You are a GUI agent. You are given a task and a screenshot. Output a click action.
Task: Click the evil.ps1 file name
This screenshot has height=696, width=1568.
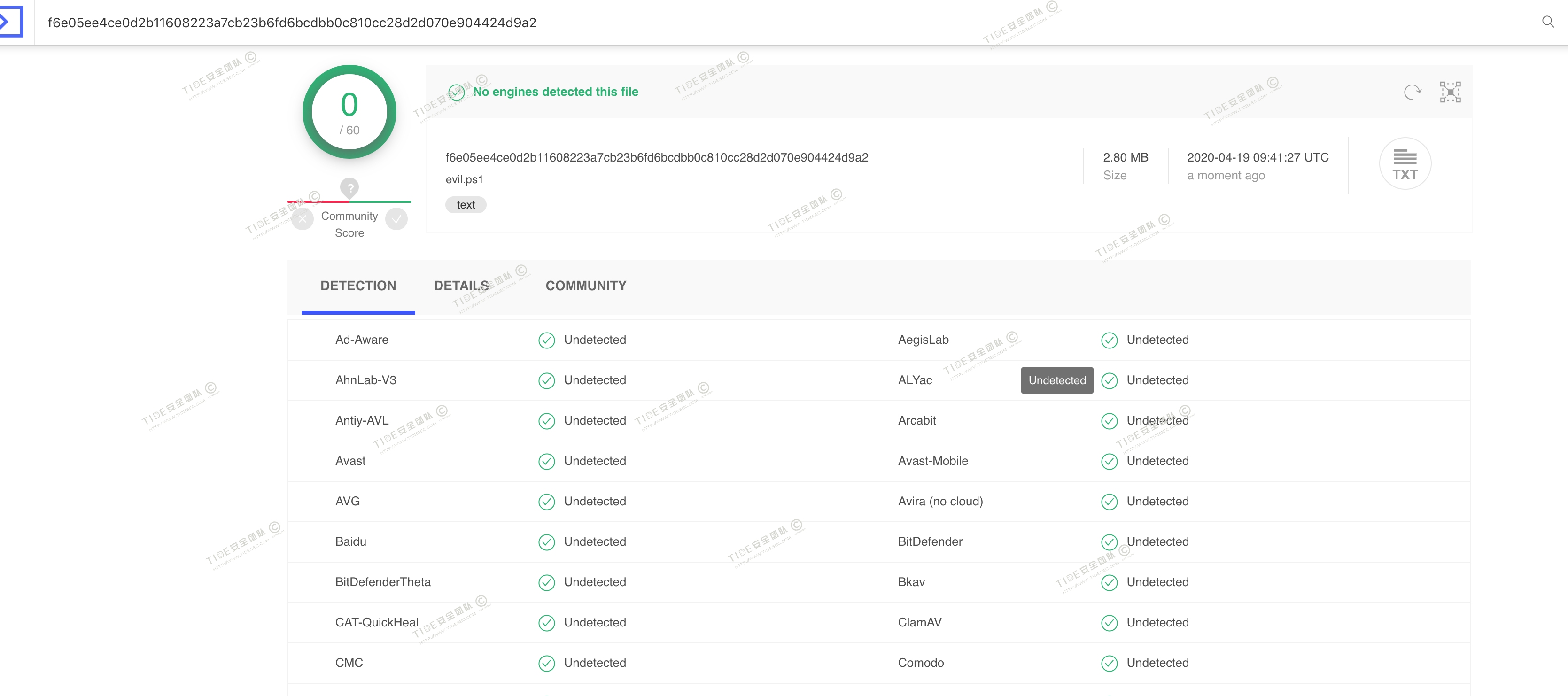(464, 179)
